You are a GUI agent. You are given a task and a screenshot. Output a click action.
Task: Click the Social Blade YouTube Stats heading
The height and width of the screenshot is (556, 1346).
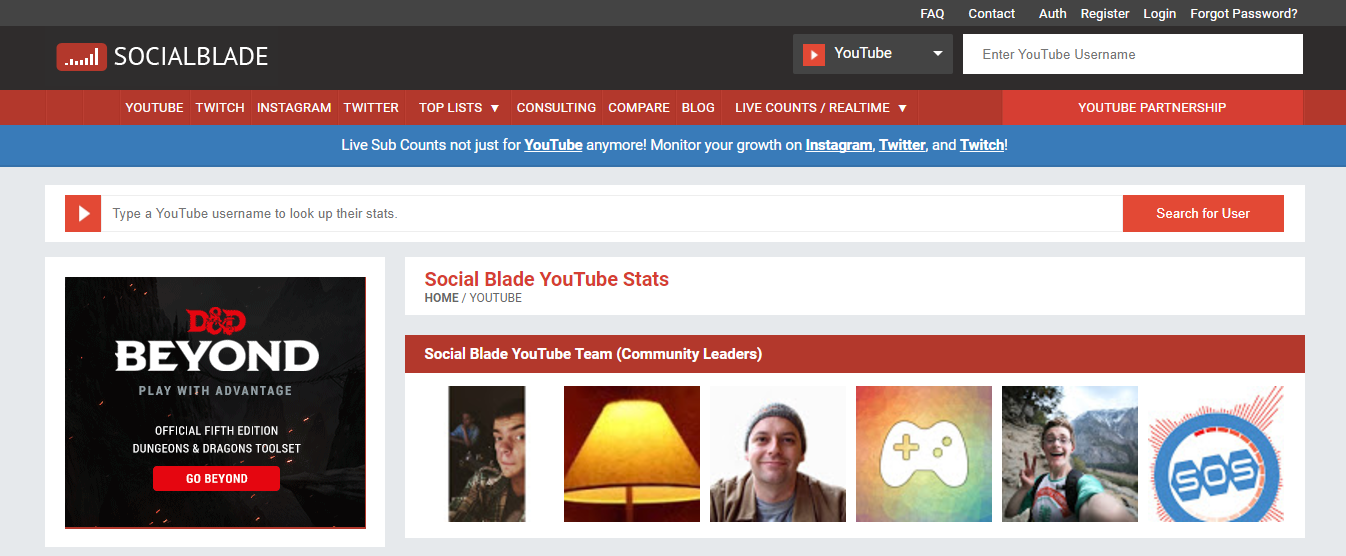click(547, 279)
